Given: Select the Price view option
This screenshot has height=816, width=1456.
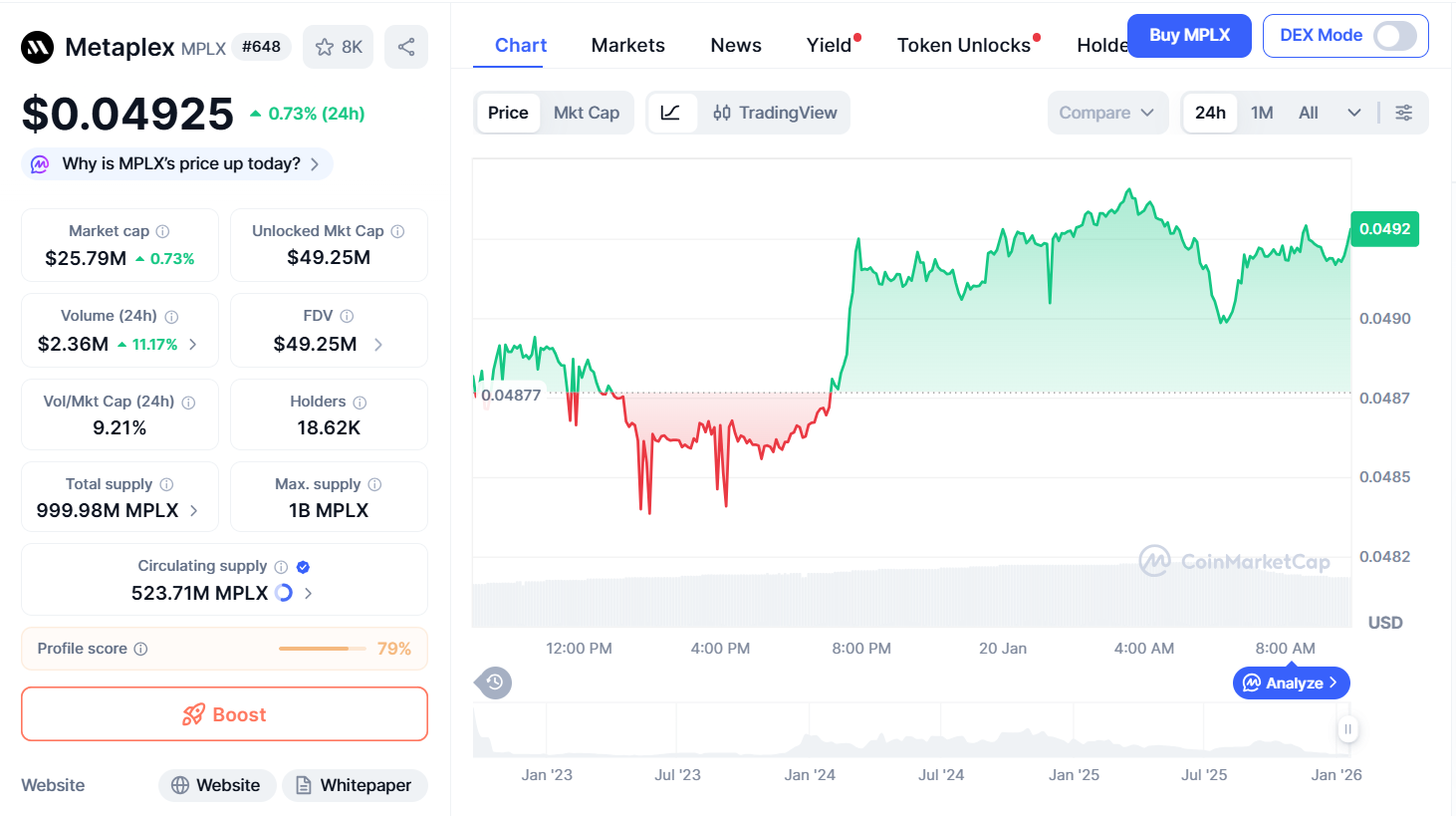Looking at the screenshot, I should pos(508,113).
